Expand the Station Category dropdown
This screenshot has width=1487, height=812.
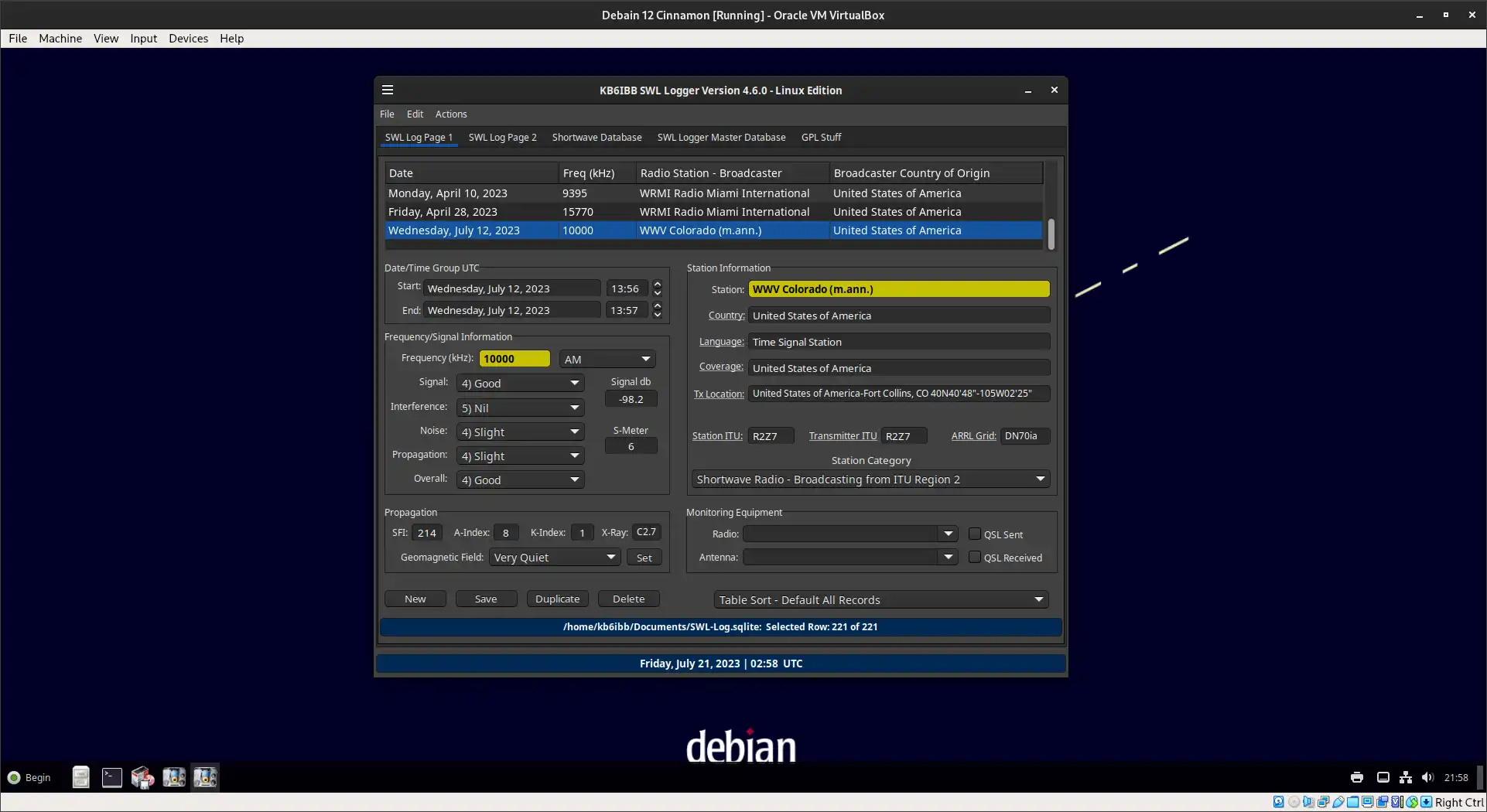[870, 479]
